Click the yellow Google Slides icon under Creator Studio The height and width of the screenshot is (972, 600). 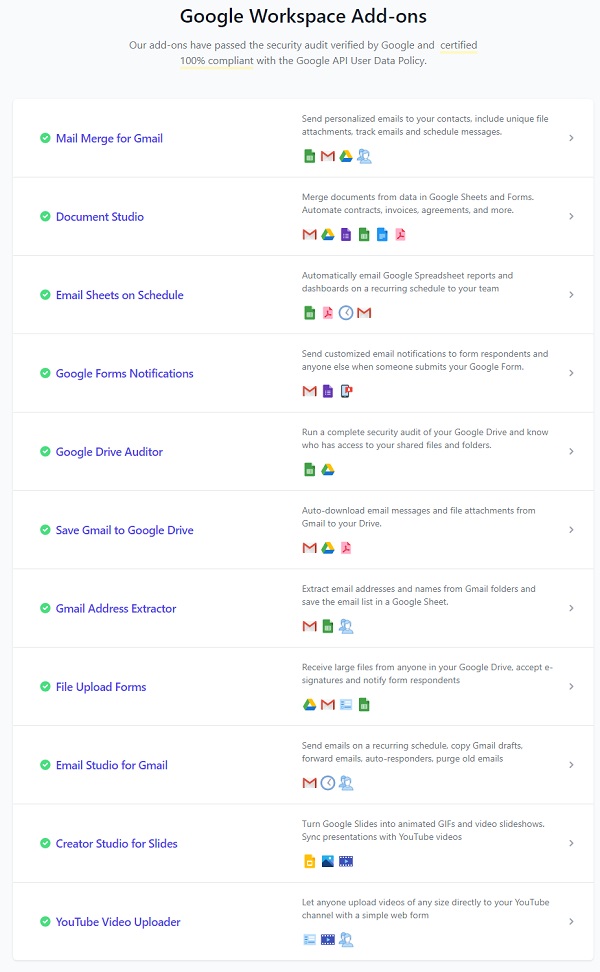(309, 861)
